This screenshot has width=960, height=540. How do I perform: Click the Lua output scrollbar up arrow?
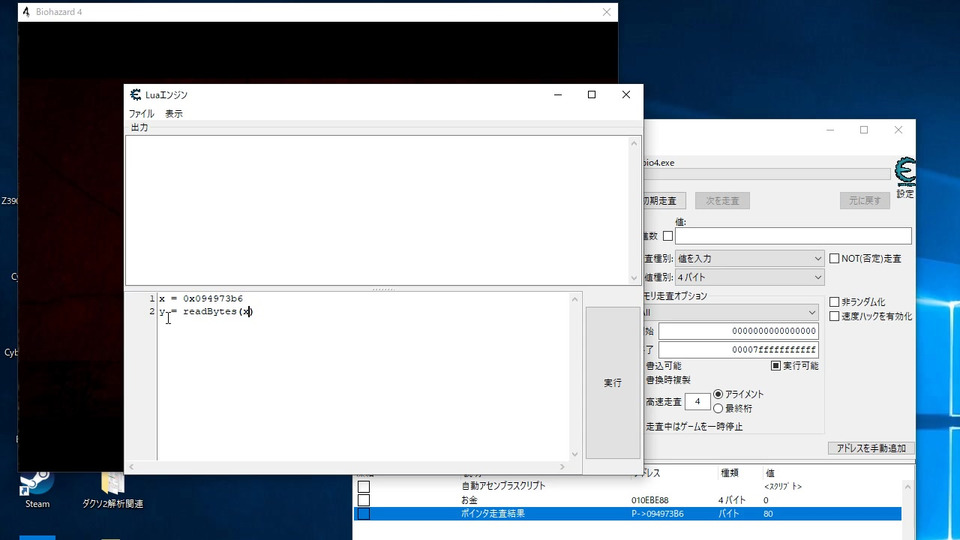[634, 143]
